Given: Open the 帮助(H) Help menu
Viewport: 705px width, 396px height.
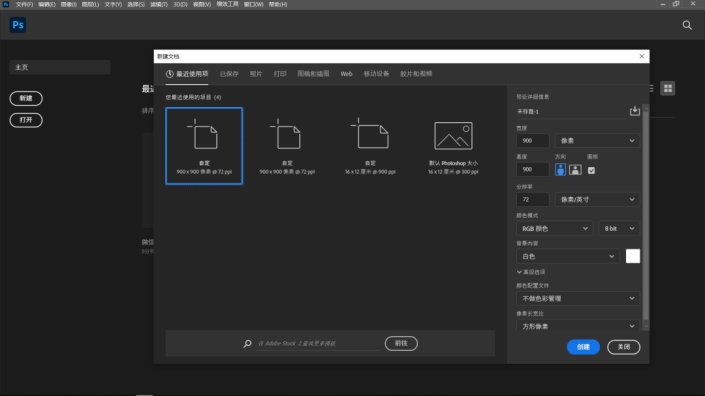Looking at the screenshot, I should tap(278, 4).
